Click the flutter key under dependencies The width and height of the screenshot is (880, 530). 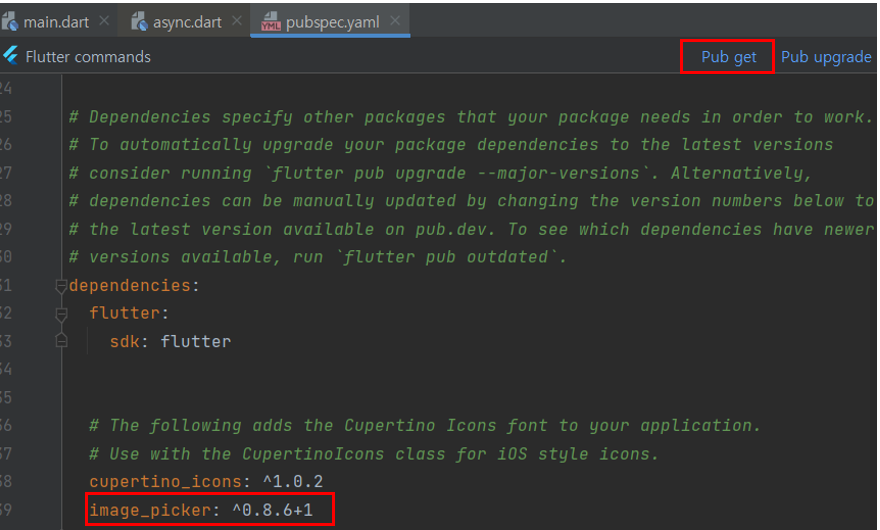(125, 313)
